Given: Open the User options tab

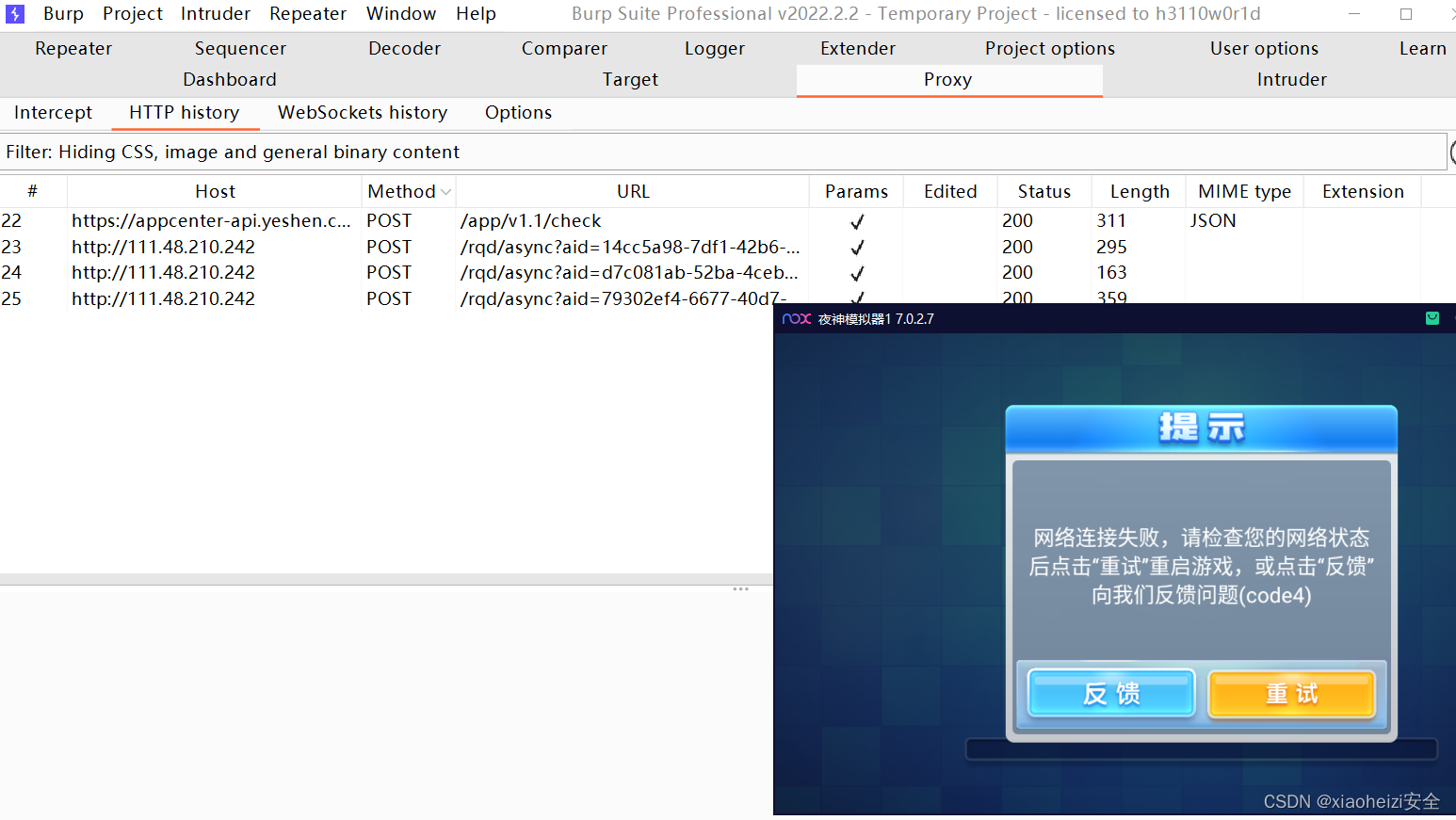Looking at the screenshot, I should pyautogui.click(x=1264, y=49).
